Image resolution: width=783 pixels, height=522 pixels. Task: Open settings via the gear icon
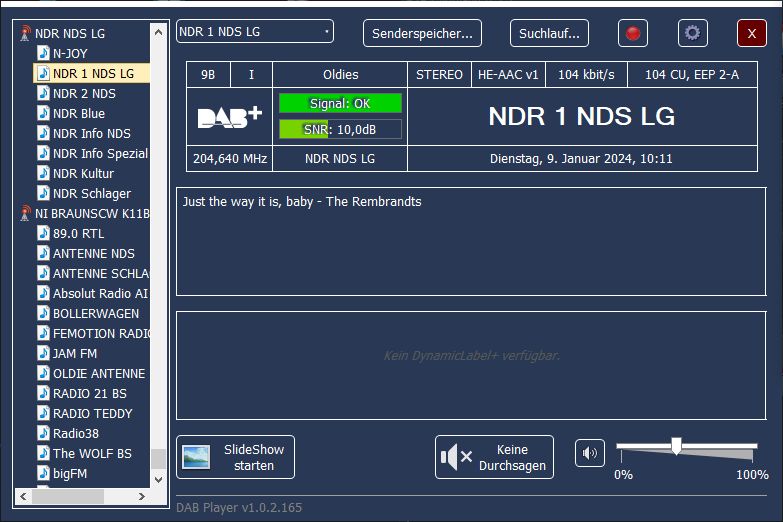692,33
